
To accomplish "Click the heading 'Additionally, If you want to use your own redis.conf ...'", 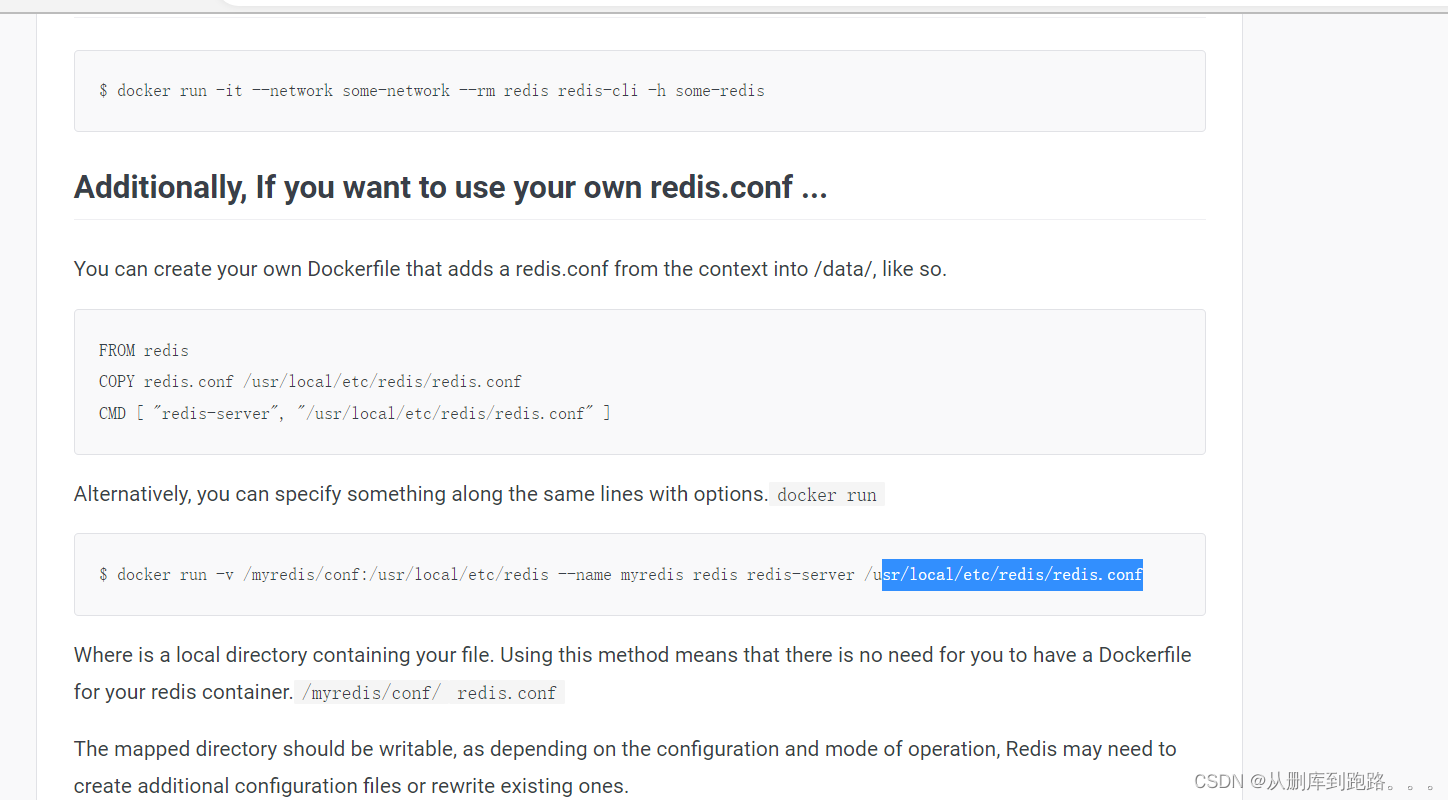I will (x=451, y=187).
